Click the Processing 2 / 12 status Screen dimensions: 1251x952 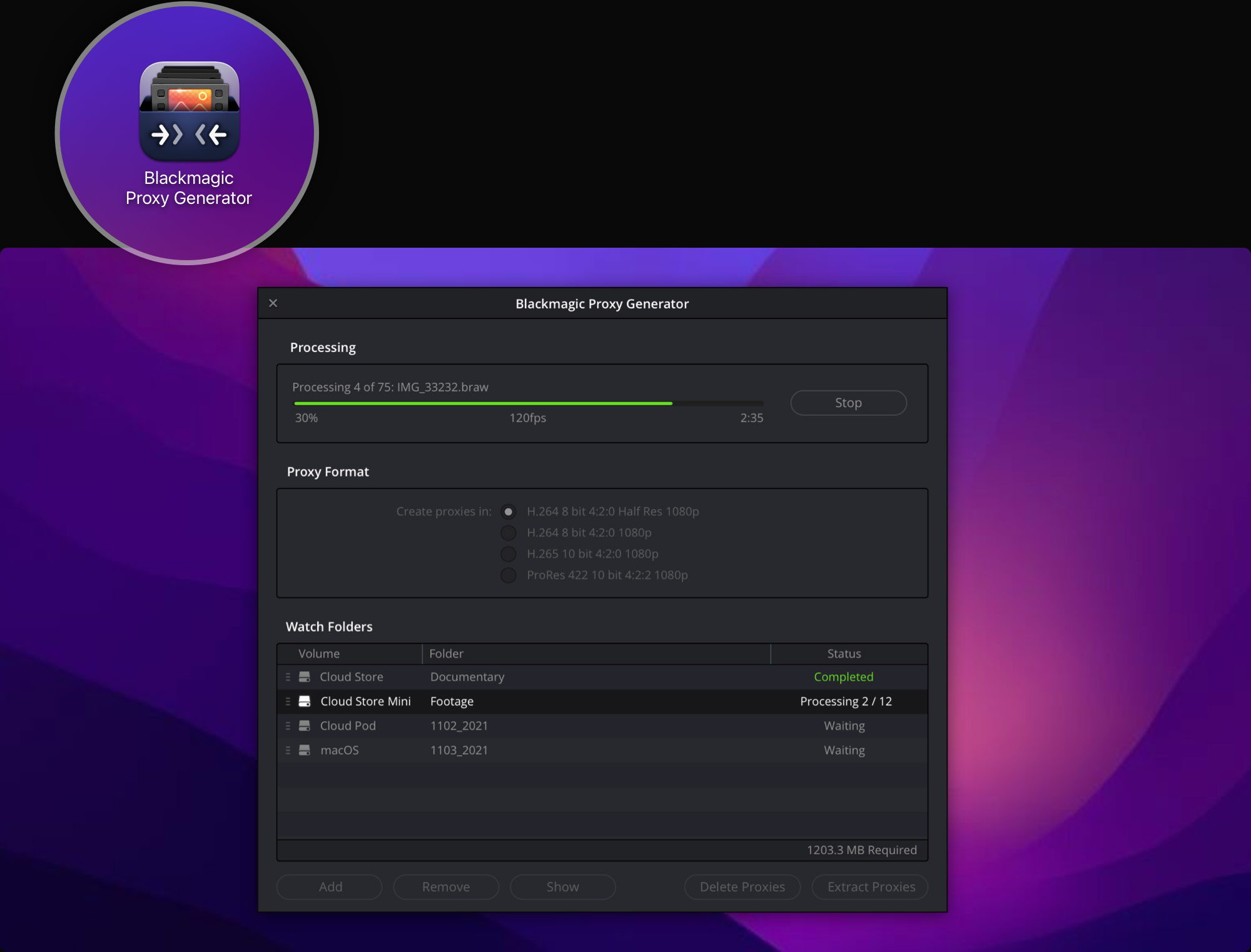(x=846, y=701)
